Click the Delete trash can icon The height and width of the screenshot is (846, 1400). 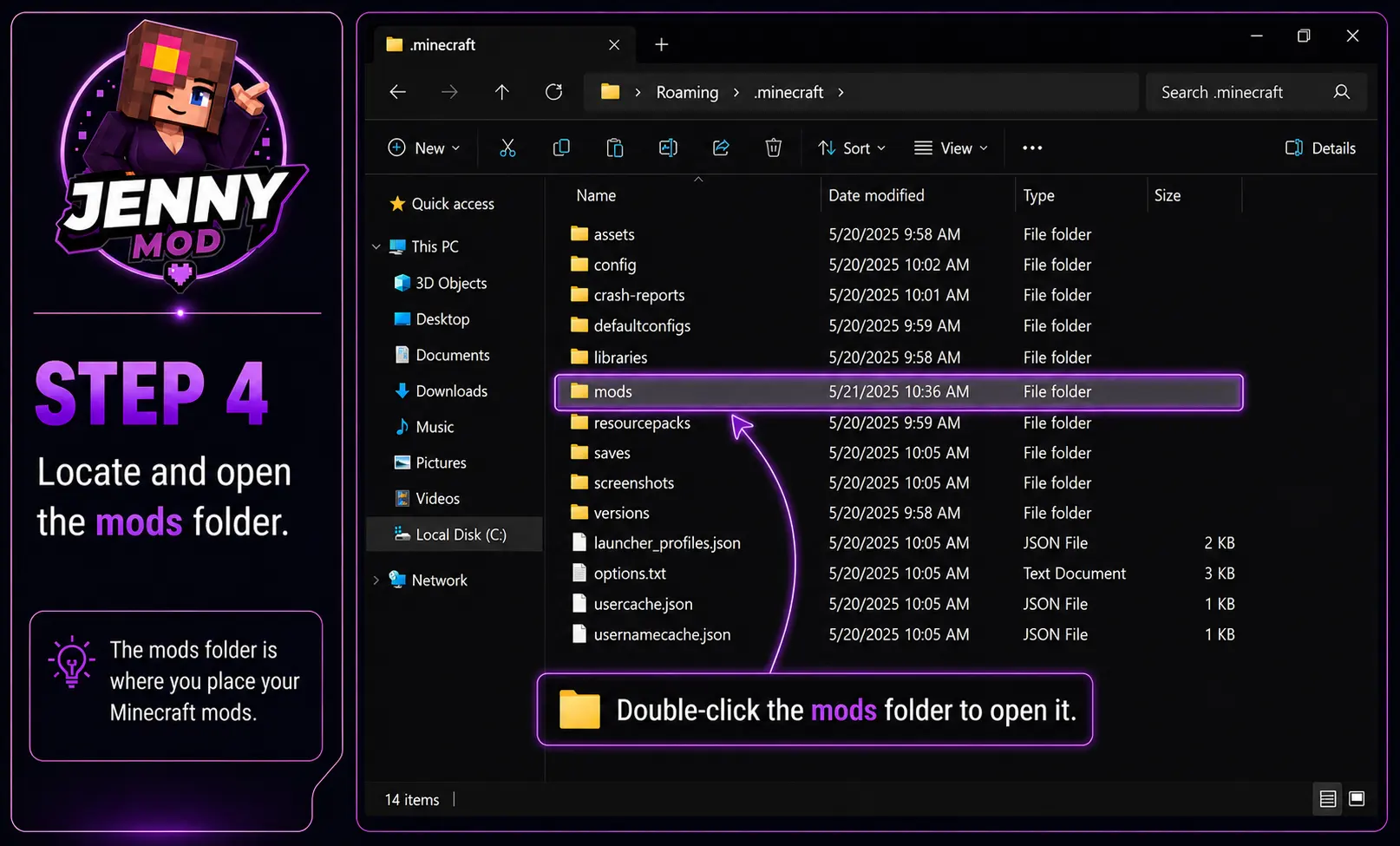tap(774, 148)
